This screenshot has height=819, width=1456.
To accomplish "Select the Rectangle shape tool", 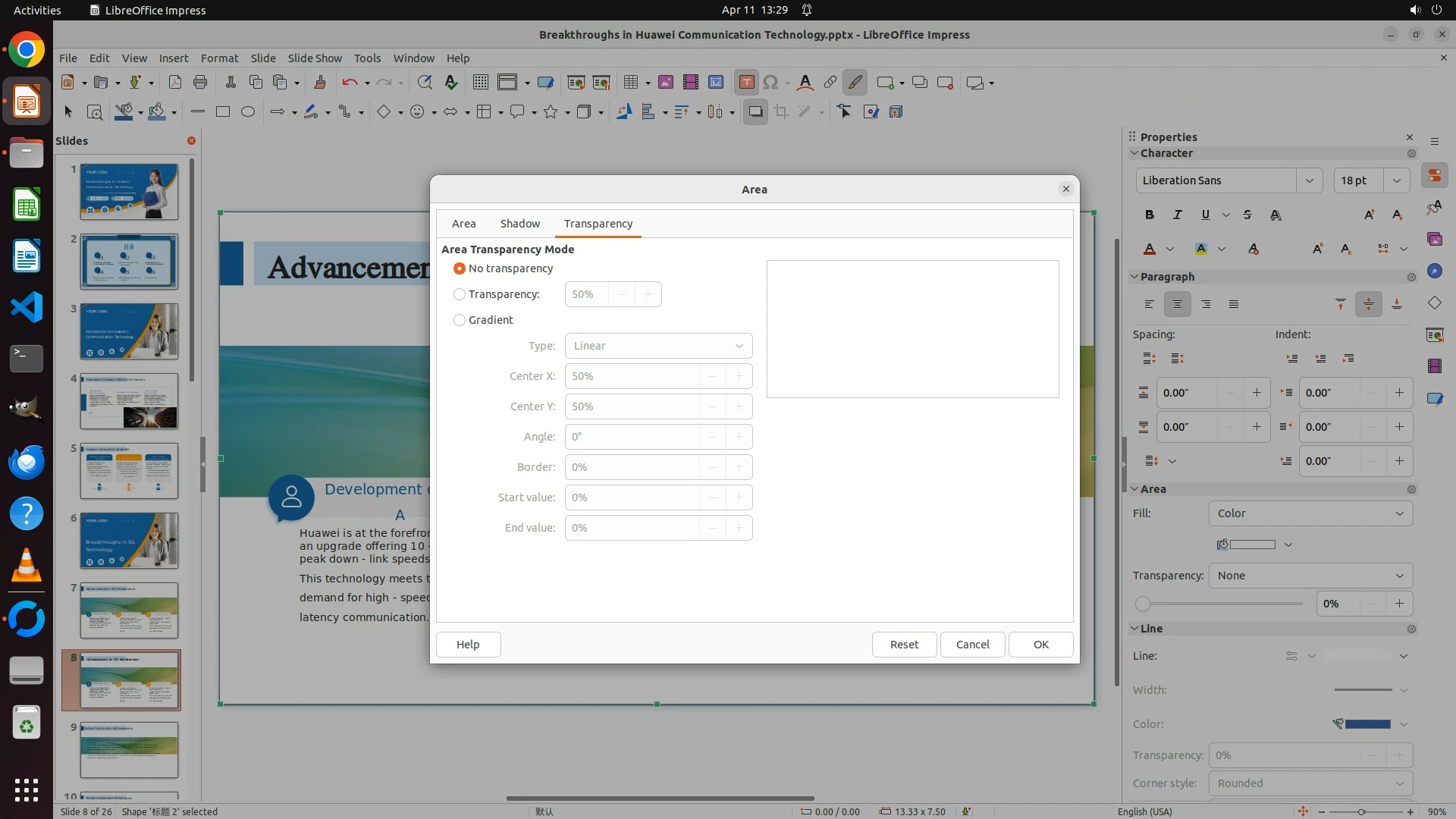I will [222, 112].
